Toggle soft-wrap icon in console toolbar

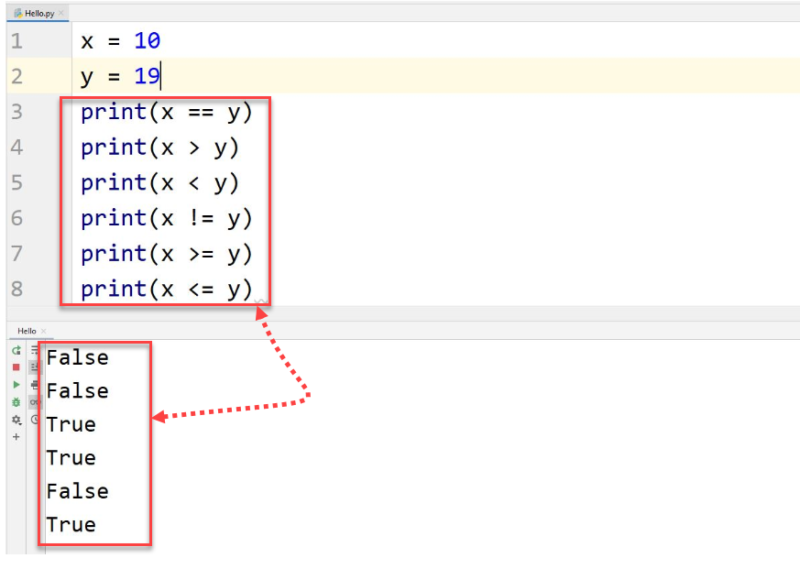(x=35, y=350)
